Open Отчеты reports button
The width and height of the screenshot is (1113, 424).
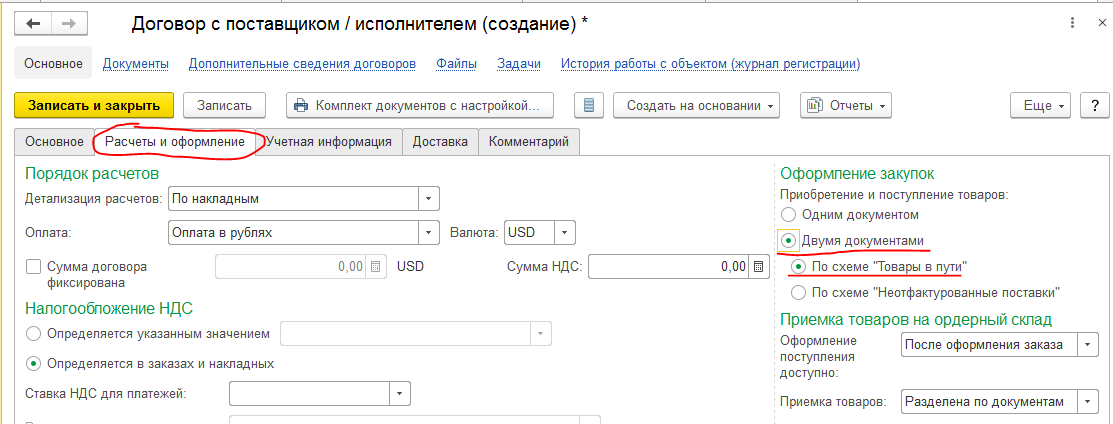click(x=845, y=105)
